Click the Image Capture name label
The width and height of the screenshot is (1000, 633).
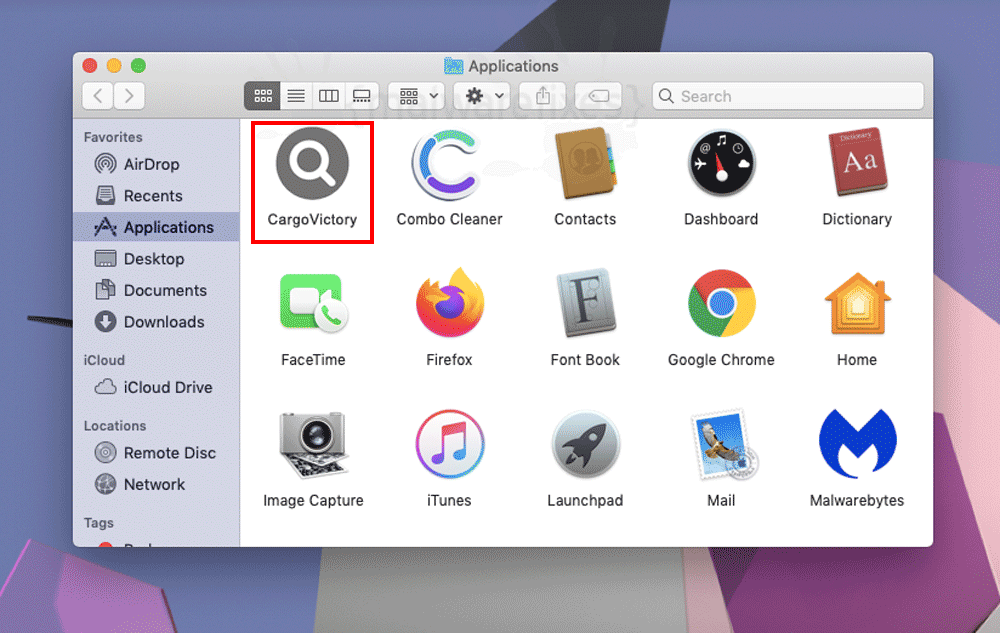(313, 501)
